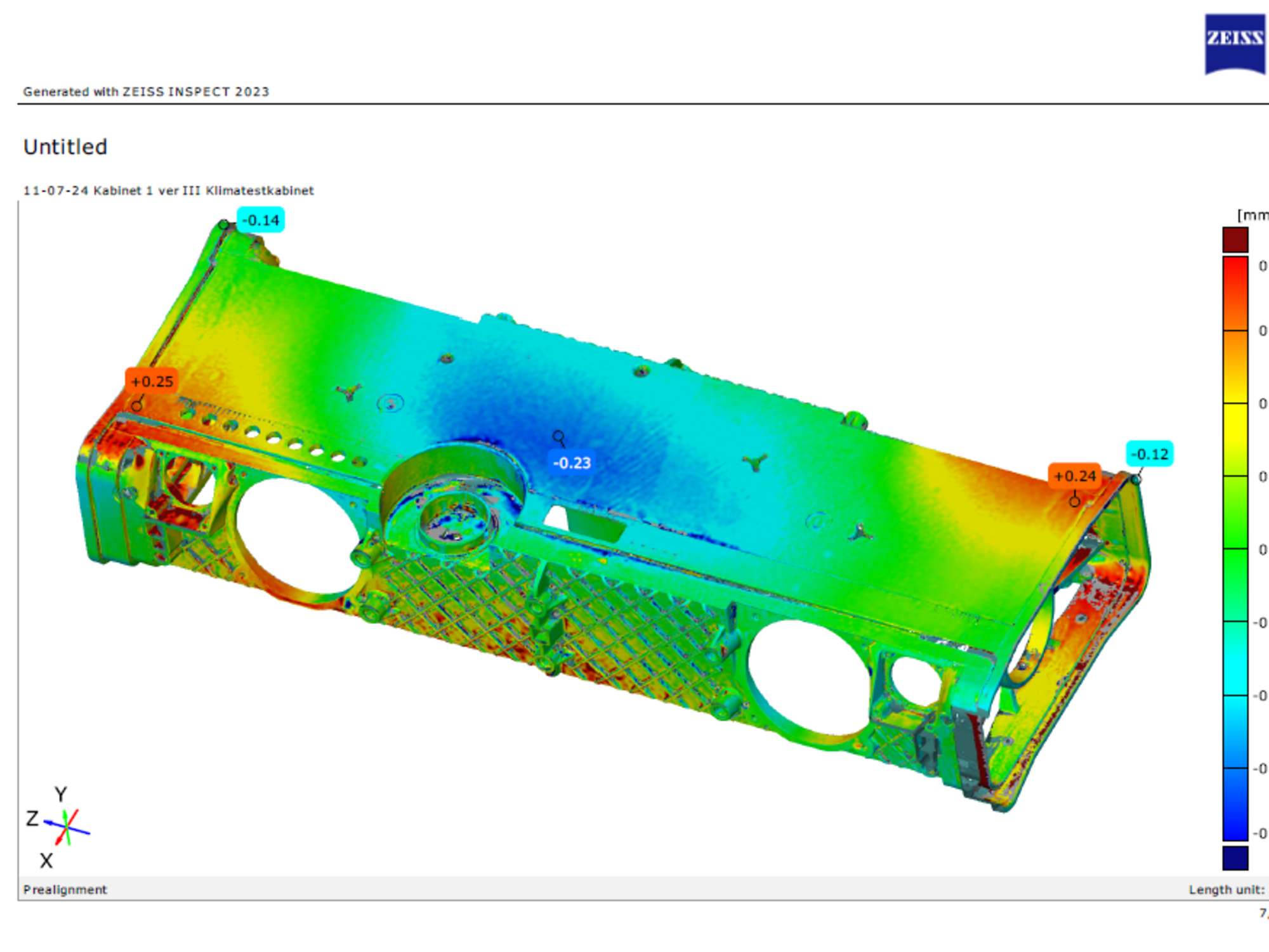1269x952 pixels.
Task: Select the -0.23 deviation label
Action: 572,463
